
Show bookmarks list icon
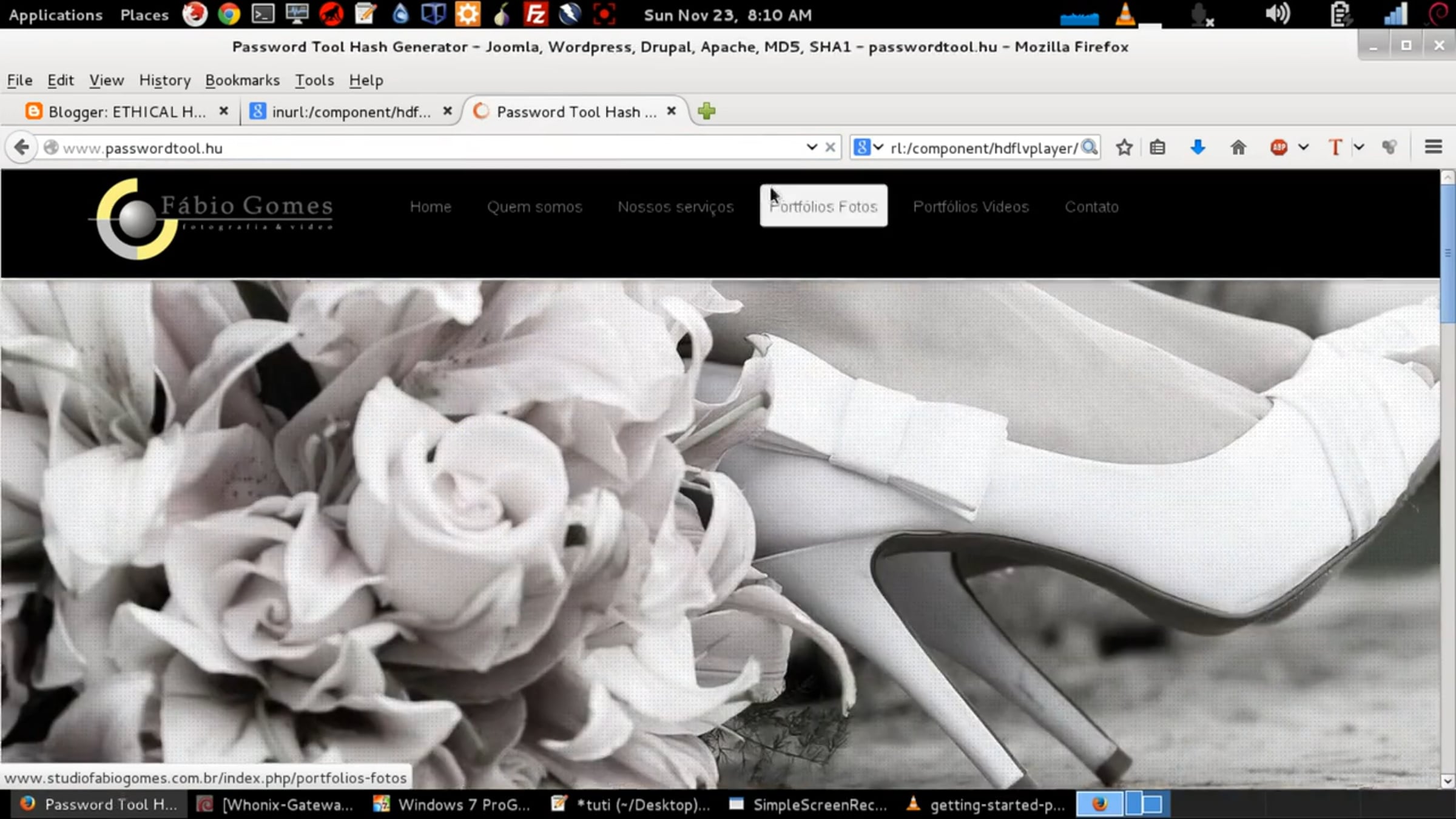pyautogui.click(x=1158, y=147)
